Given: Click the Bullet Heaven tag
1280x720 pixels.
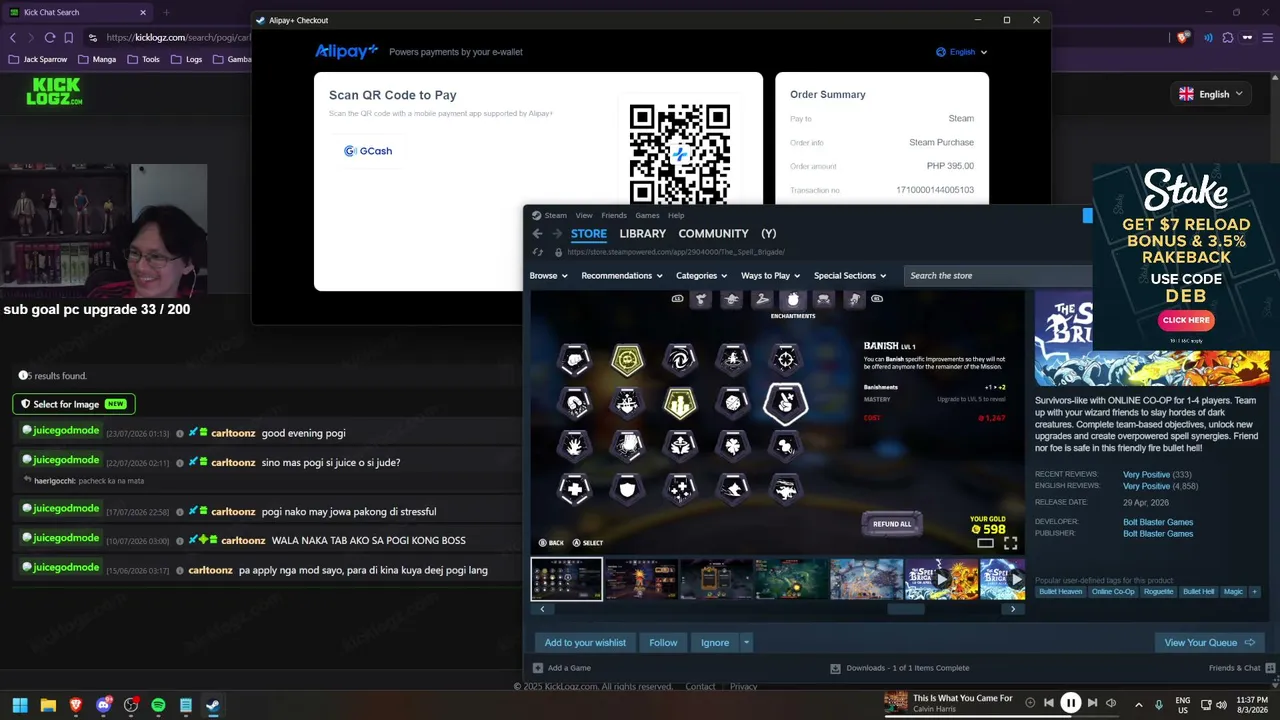Looking at the screenshot, I should (x=1060, y=592).
